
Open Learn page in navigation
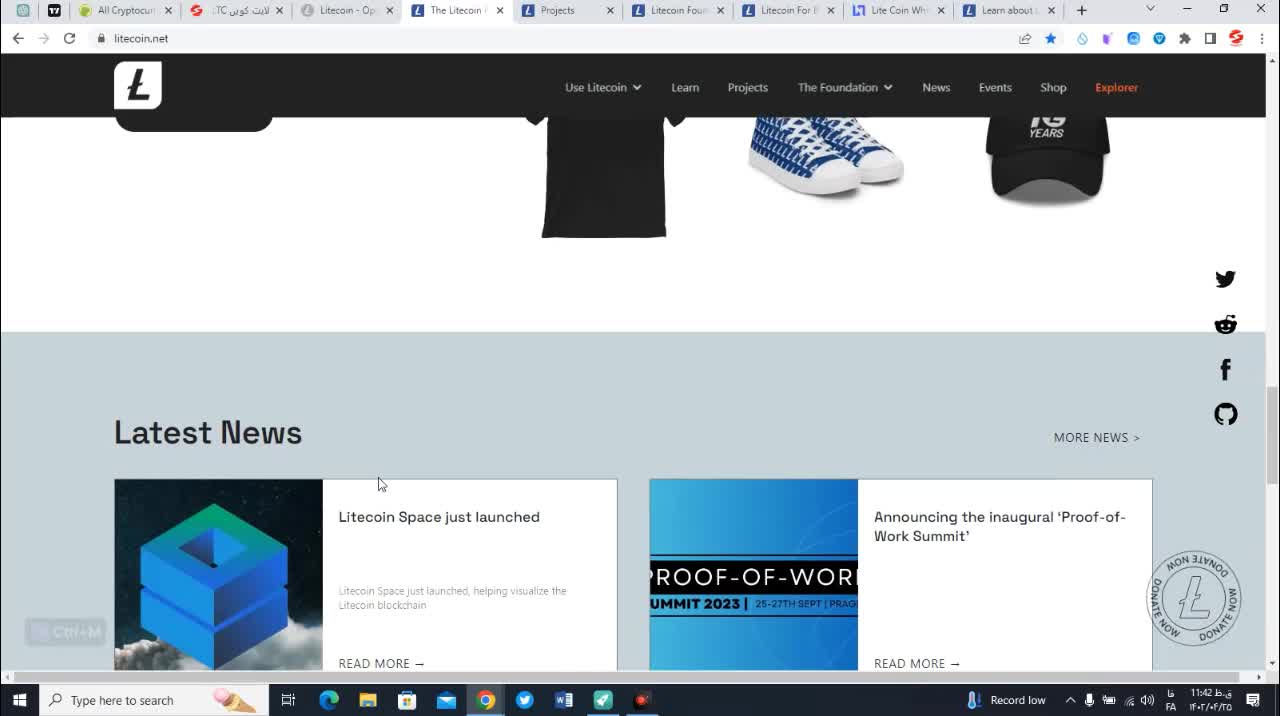685,87
